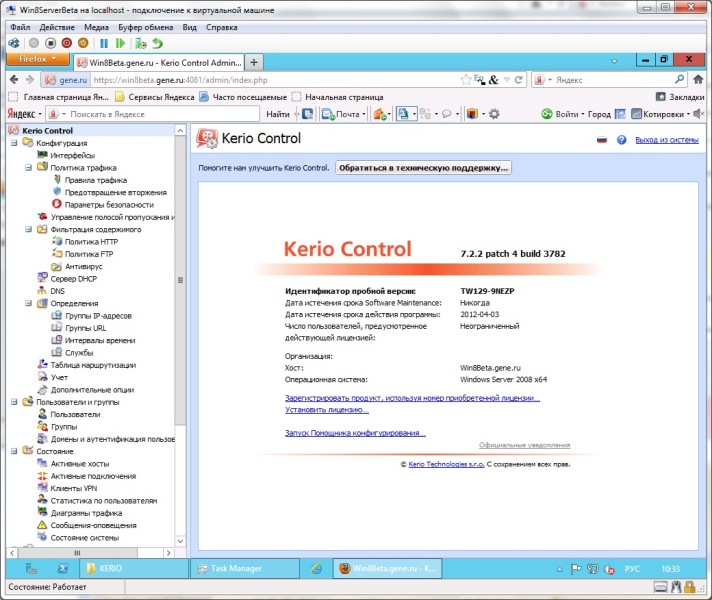Click Выход из системы logout link
This screenshot has height=600, width=712.
tap(666, 141)
